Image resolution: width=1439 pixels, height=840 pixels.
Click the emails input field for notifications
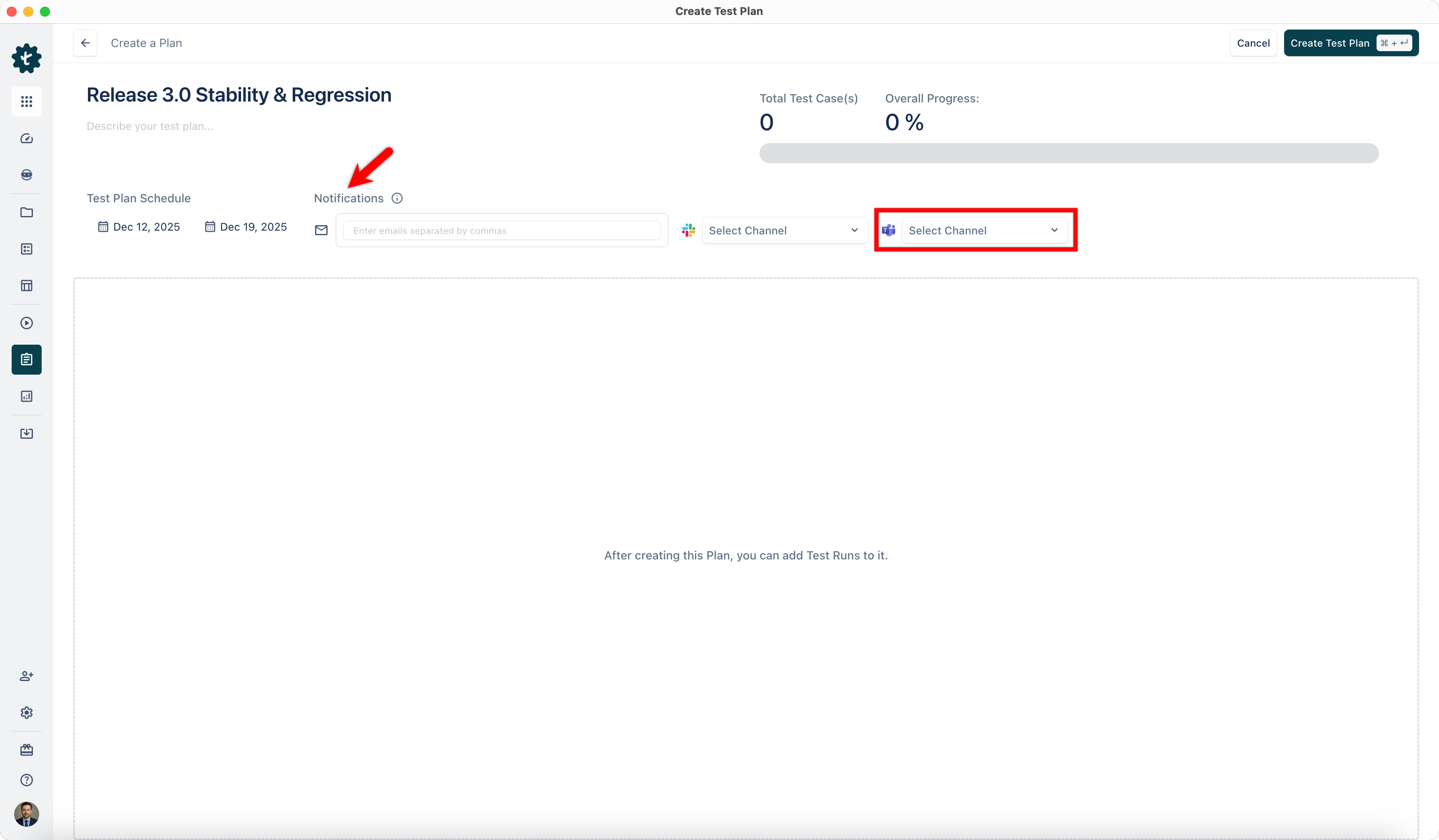(x=502, y=230)
